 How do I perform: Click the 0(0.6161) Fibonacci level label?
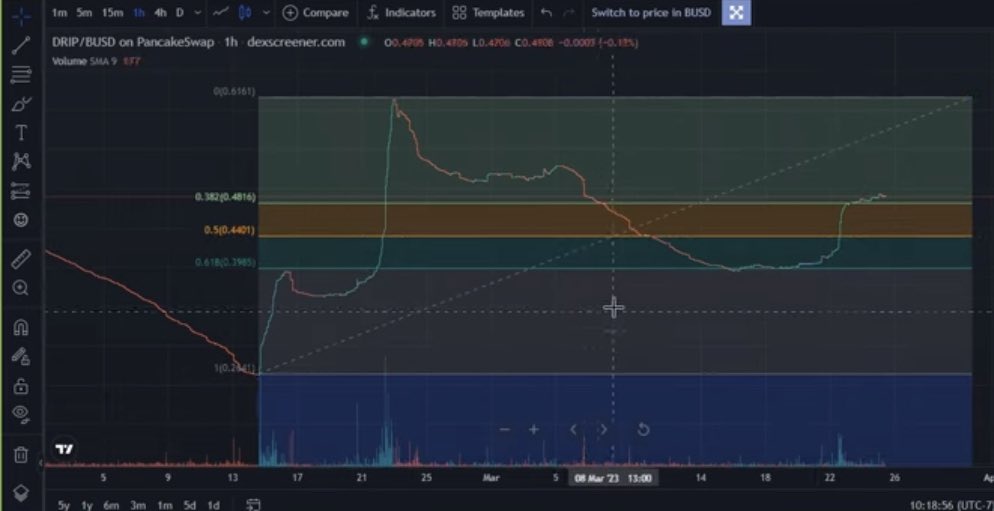coord(235,92)
